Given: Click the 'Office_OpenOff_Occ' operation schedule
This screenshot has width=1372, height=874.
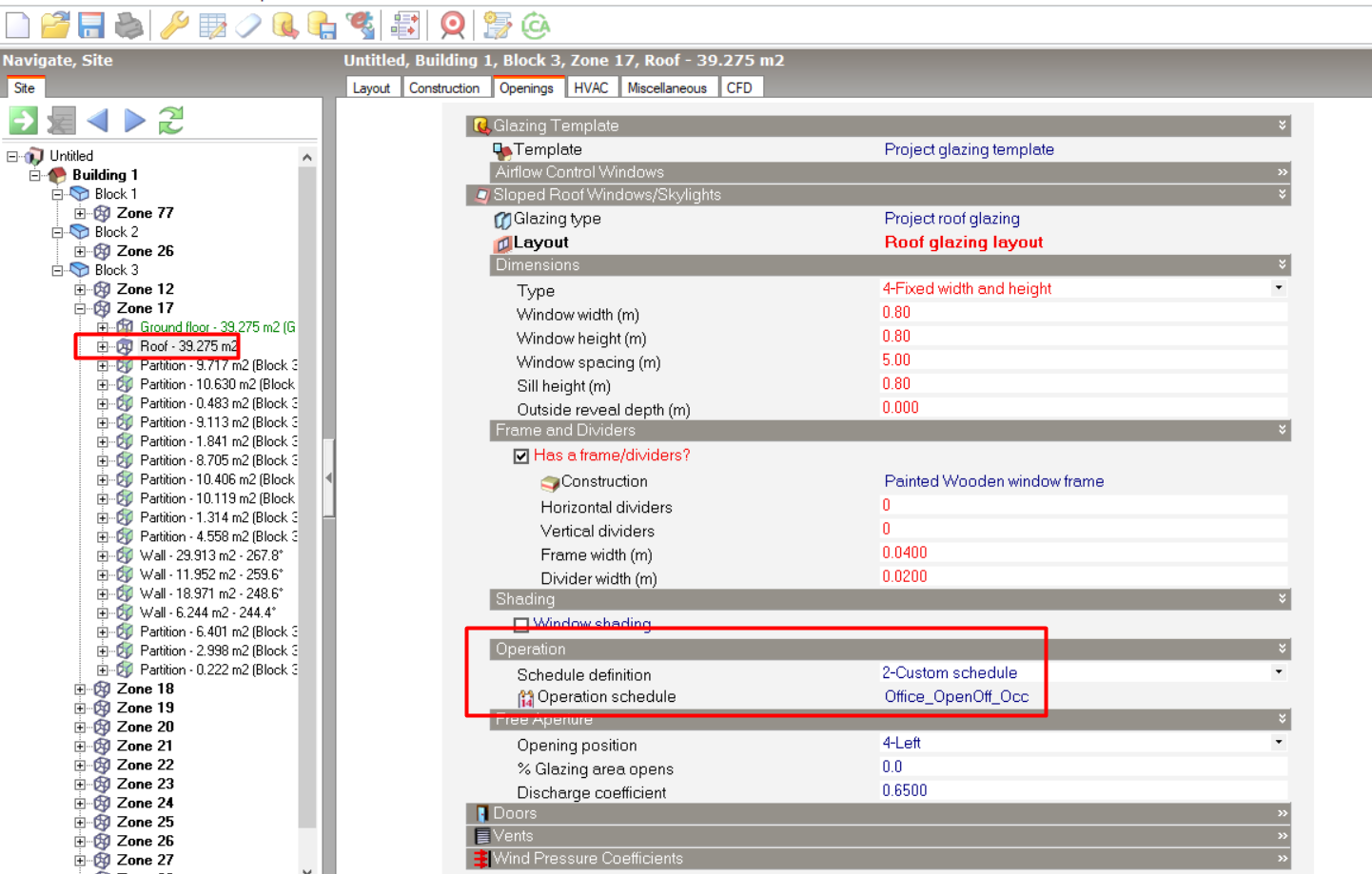Looking at the screenshot, I should [956, 697].
